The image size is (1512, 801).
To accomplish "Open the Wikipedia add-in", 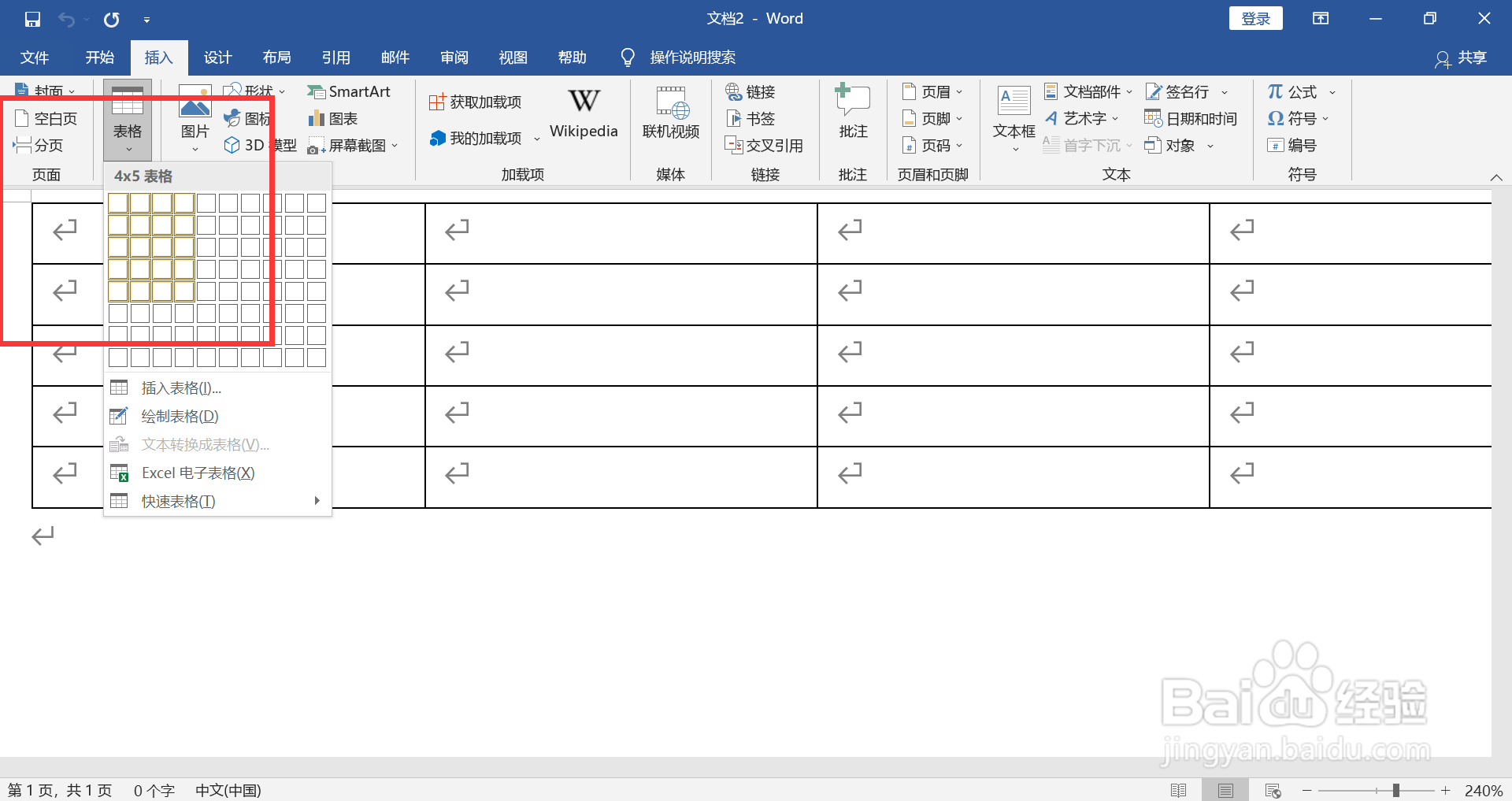I will [x=583, y=114].
